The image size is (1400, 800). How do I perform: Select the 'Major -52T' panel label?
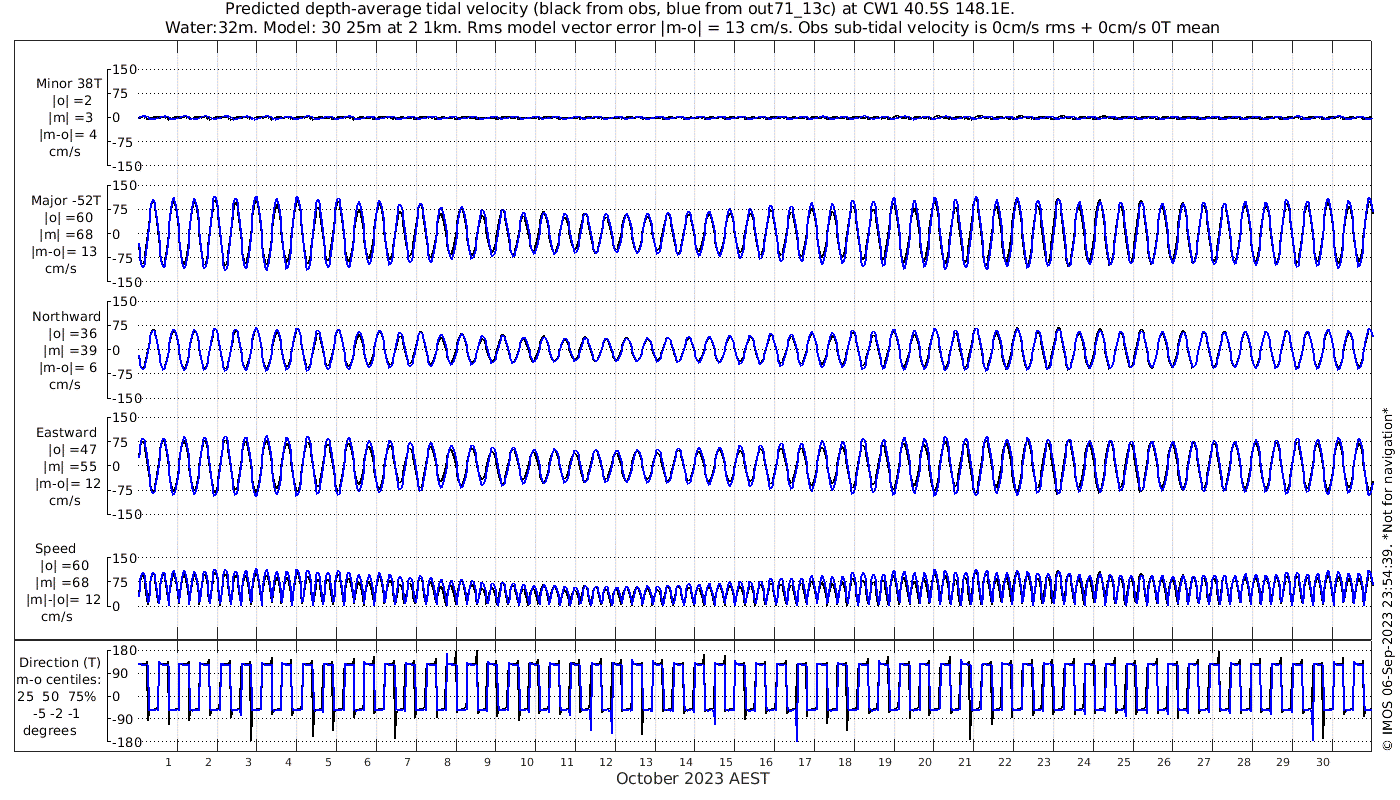(66, 201)
